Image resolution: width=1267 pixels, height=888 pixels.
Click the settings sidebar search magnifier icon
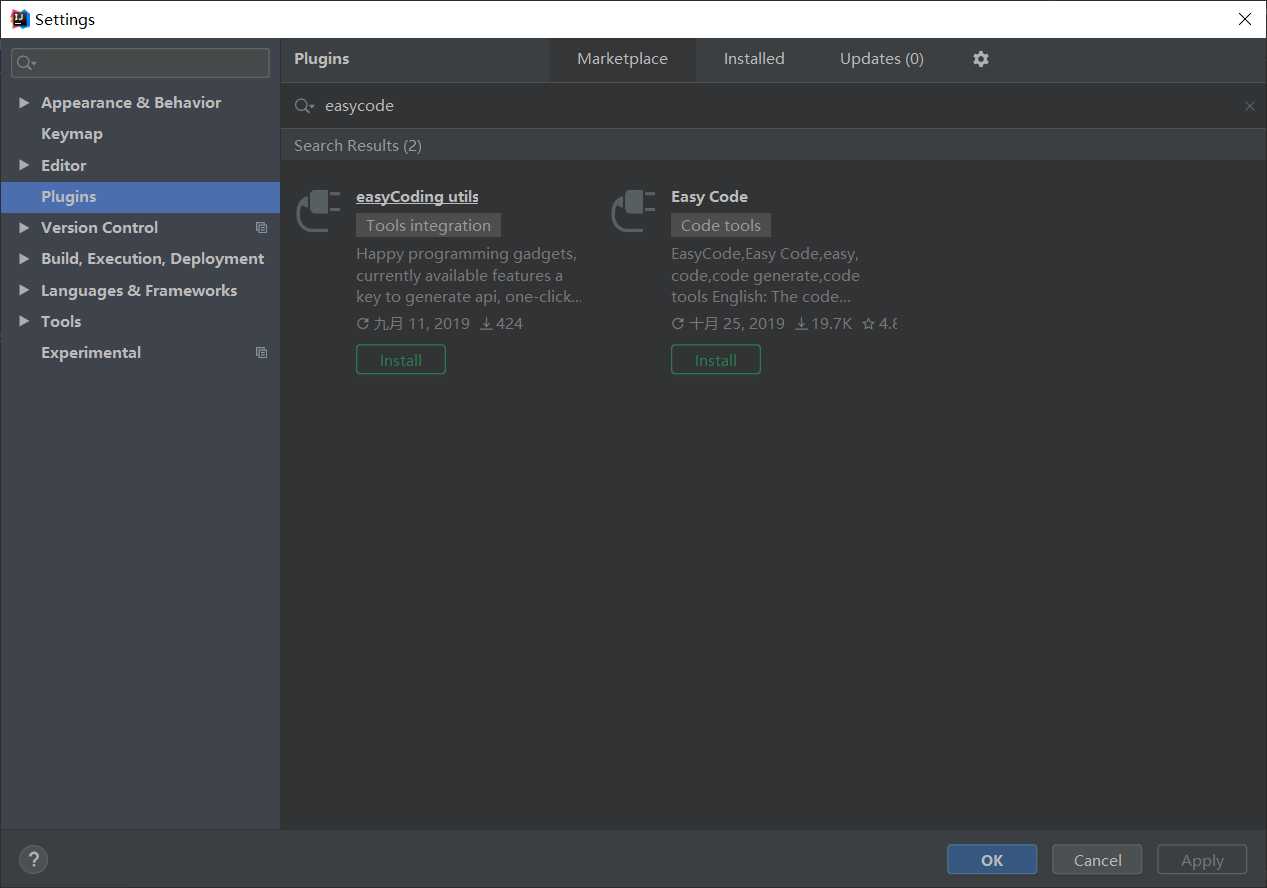click(26, 63)
